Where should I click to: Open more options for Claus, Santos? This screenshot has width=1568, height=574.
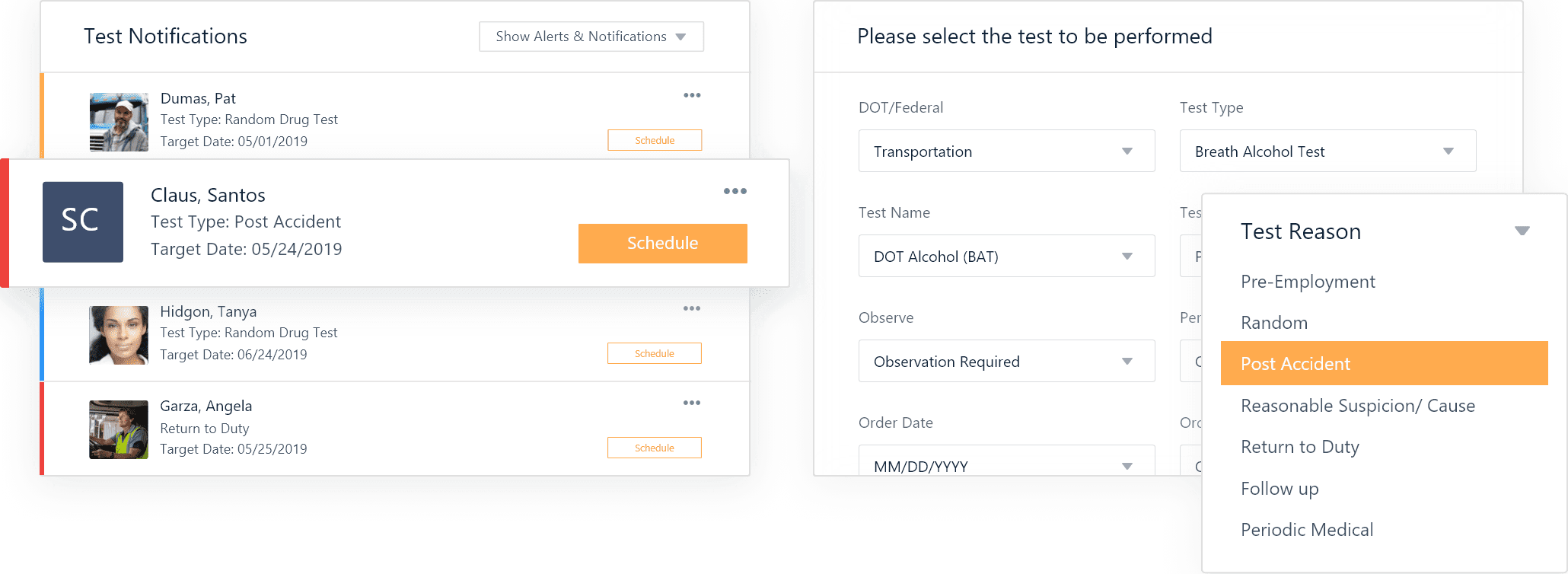tap(735, 191)
